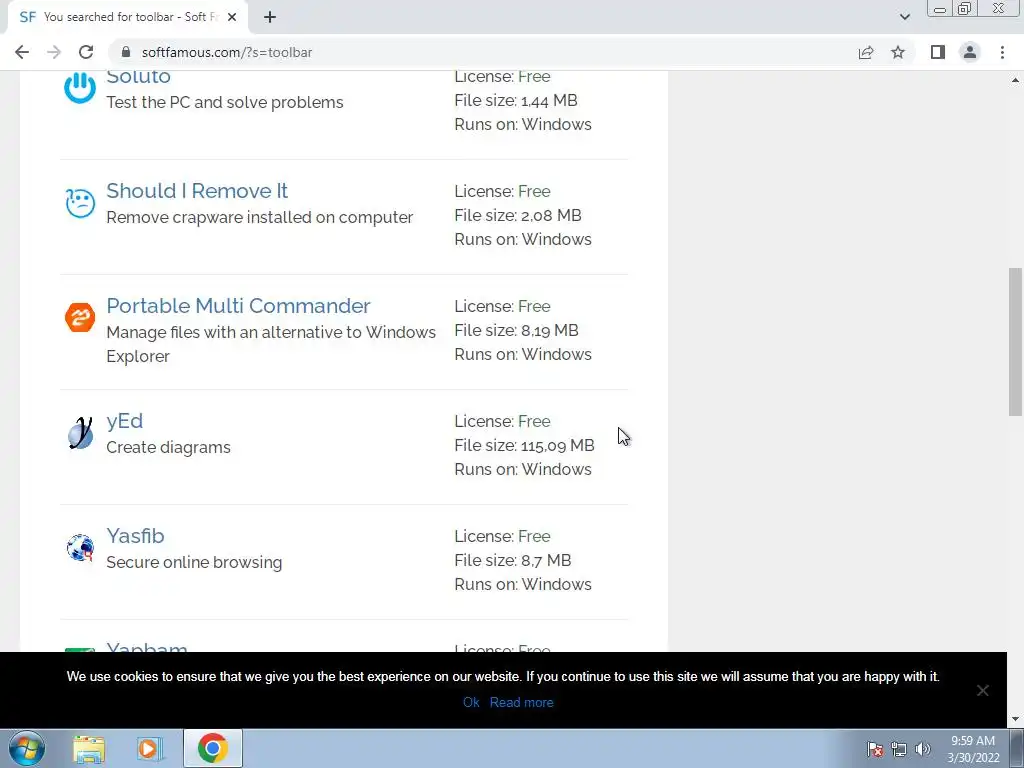Click the network tray icon
Screen dimensions: 1024x768
(899, 749)
